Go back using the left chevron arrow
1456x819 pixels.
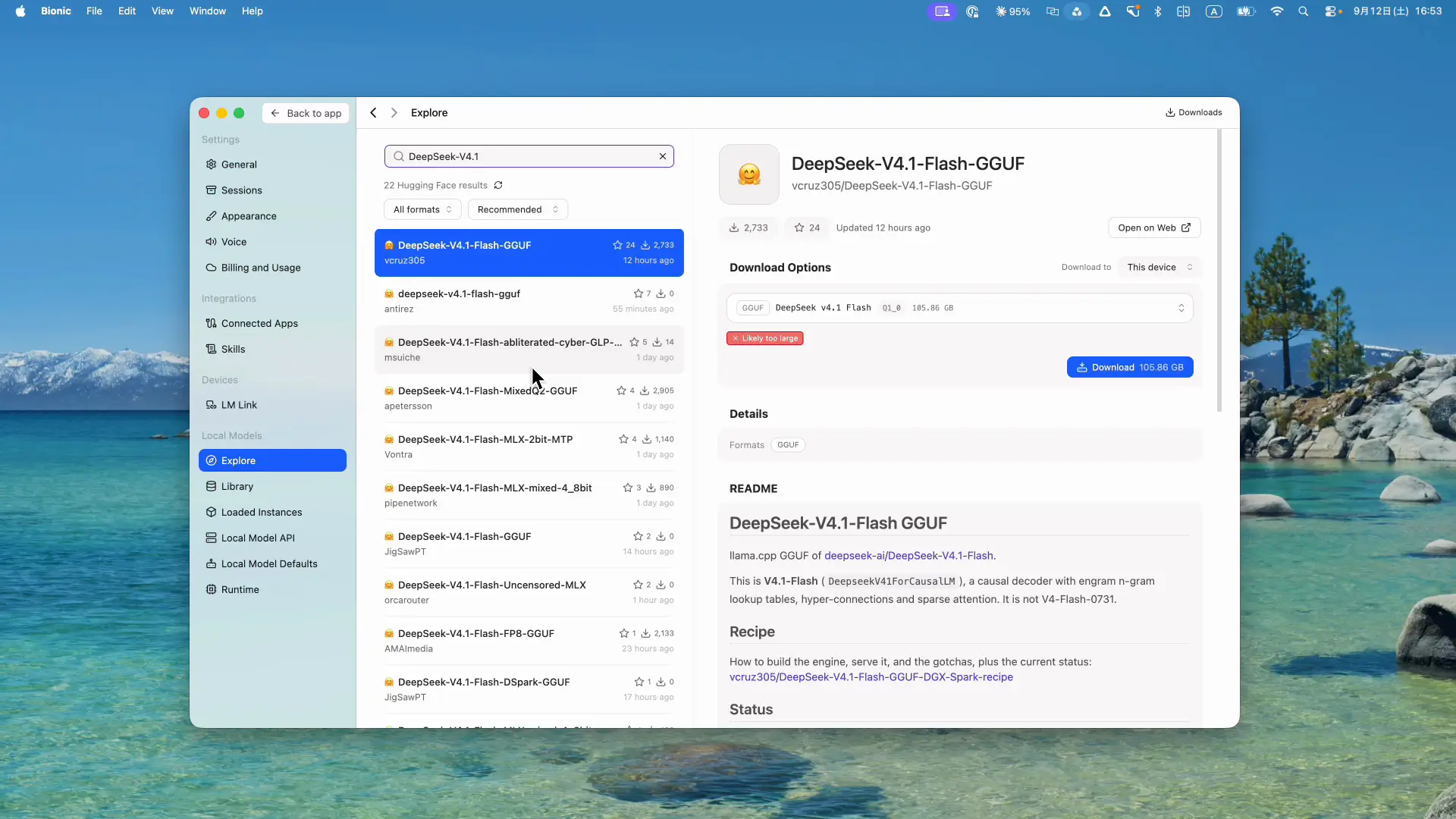(373, 113)
